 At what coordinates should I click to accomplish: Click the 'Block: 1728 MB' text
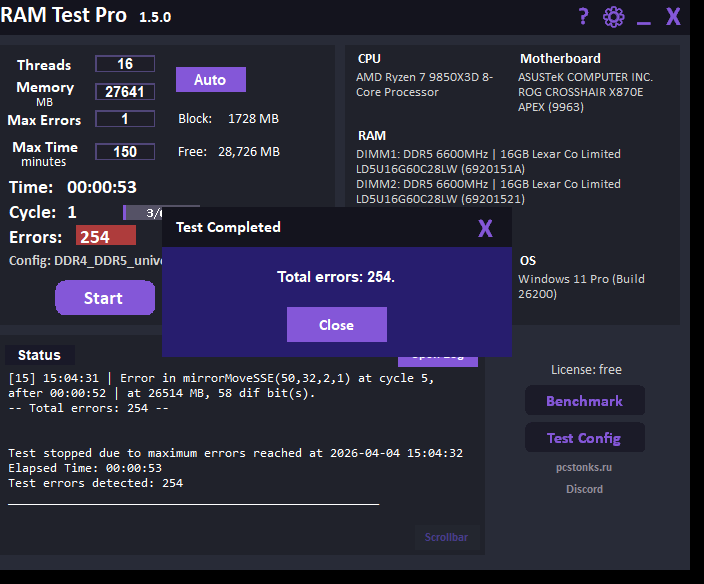[229, 119]
